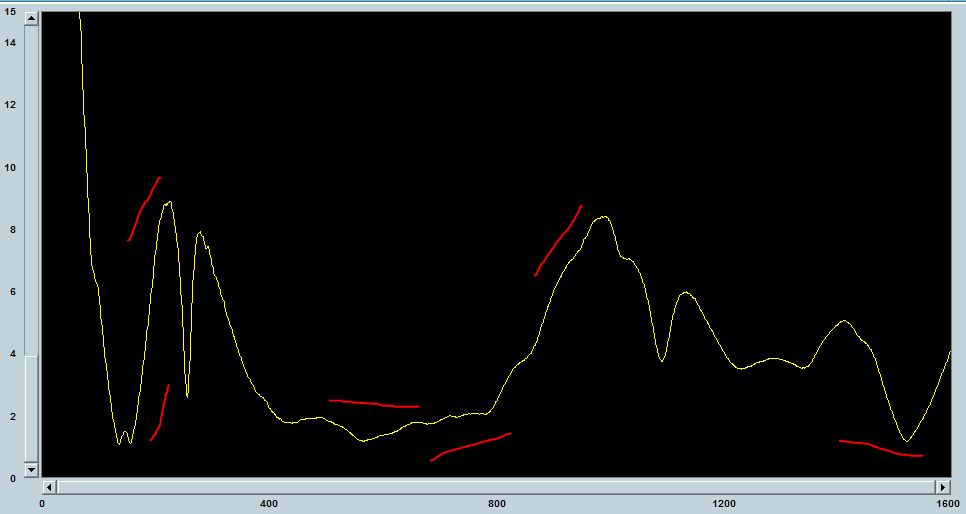Click the x-axis label 400
Screen dimensions: 966x514
tap(268, 504)
